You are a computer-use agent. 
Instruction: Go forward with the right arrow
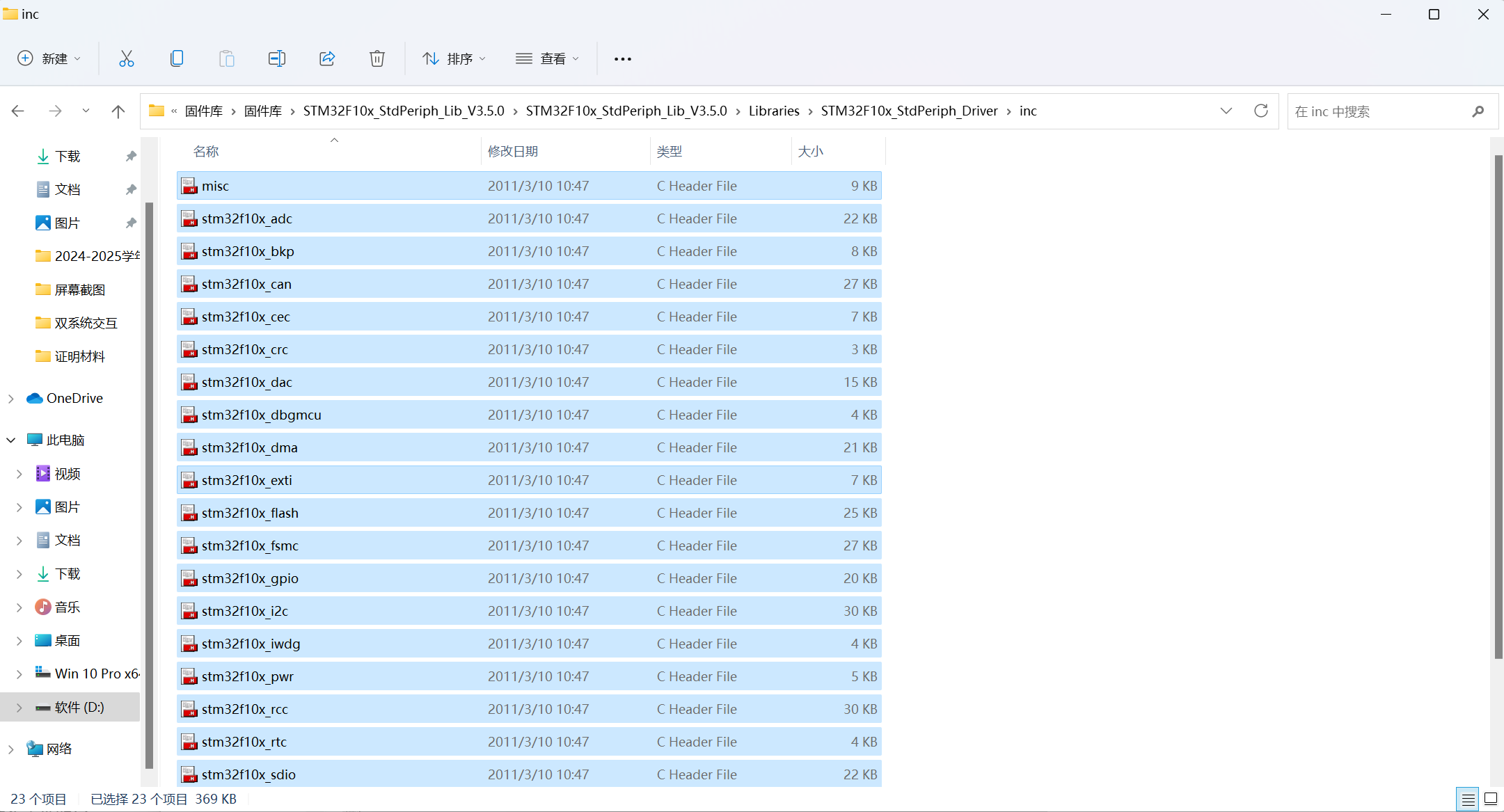point(55,111)
